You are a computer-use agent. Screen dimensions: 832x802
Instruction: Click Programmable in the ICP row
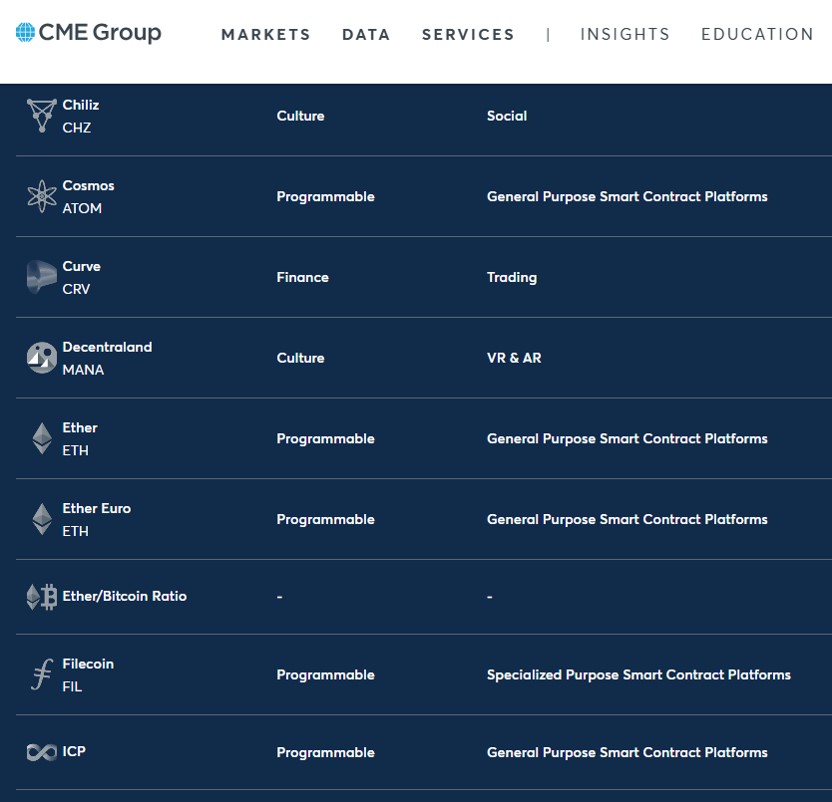coord(325,753)
